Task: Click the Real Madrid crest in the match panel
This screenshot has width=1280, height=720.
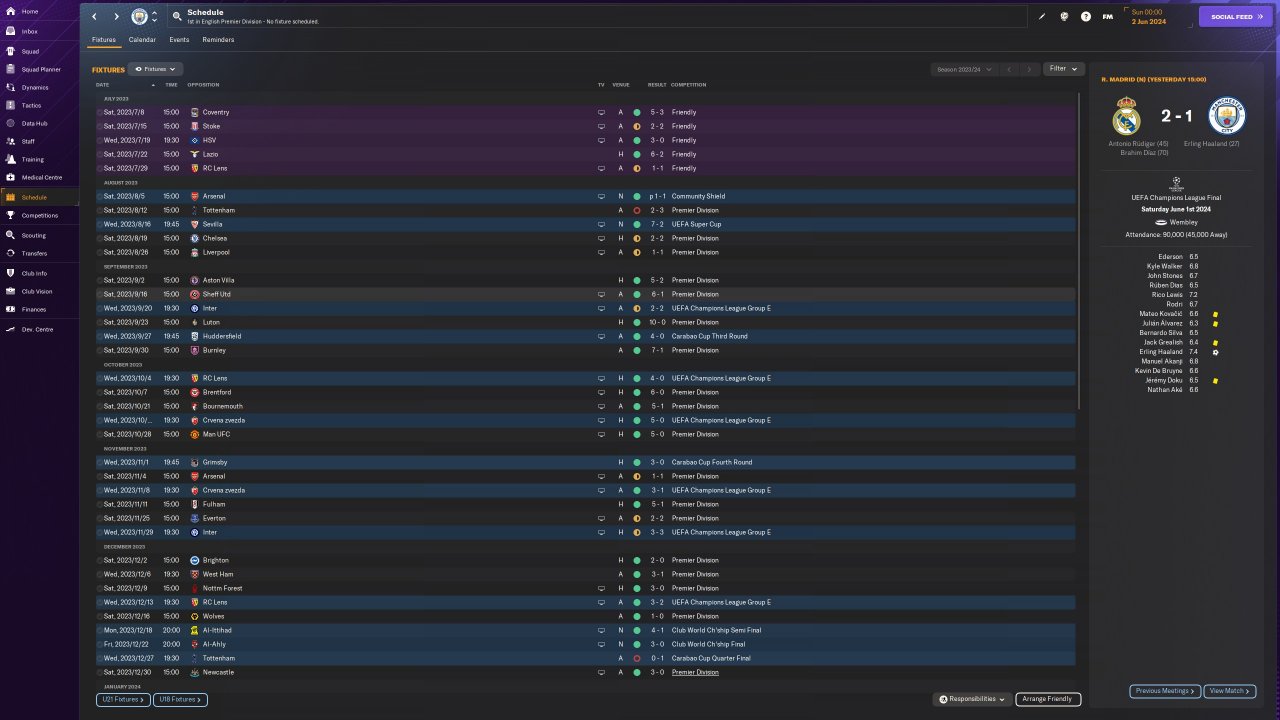Action: click(1126, 116)
